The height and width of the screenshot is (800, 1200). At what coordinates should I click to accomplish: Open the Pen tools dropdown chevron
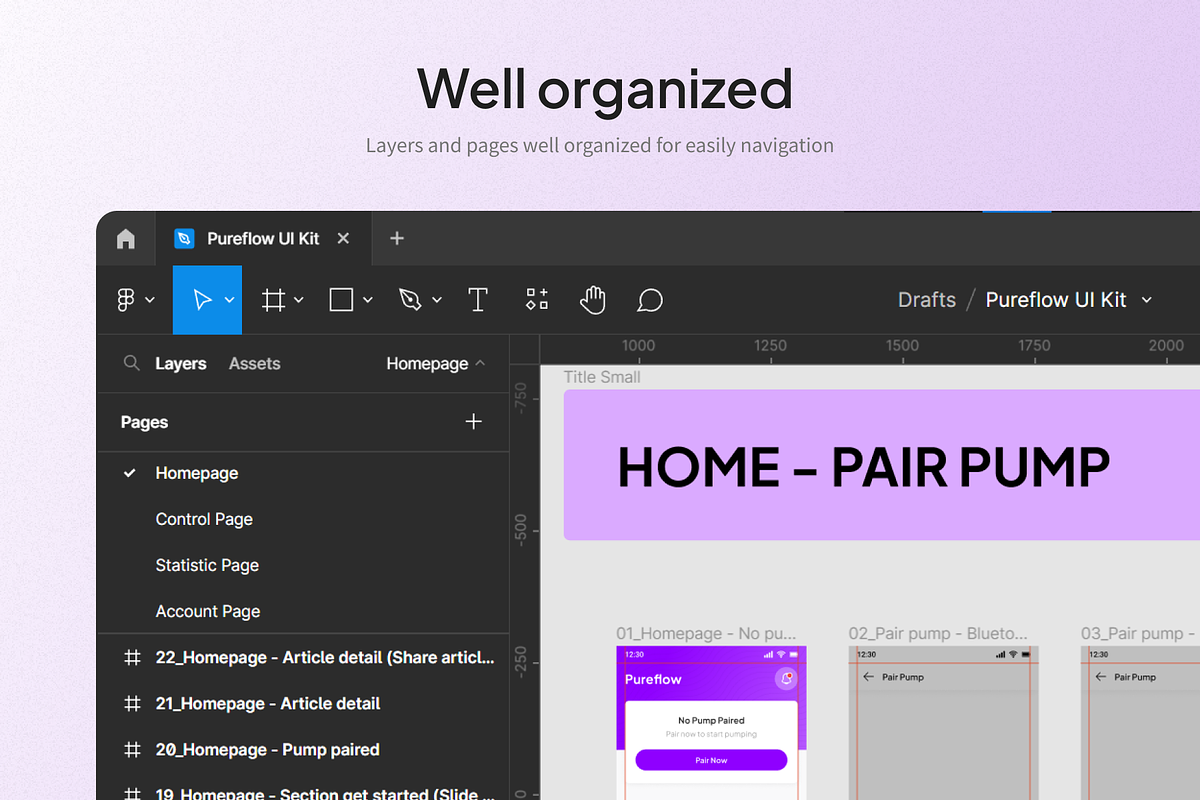click(436, 300)
